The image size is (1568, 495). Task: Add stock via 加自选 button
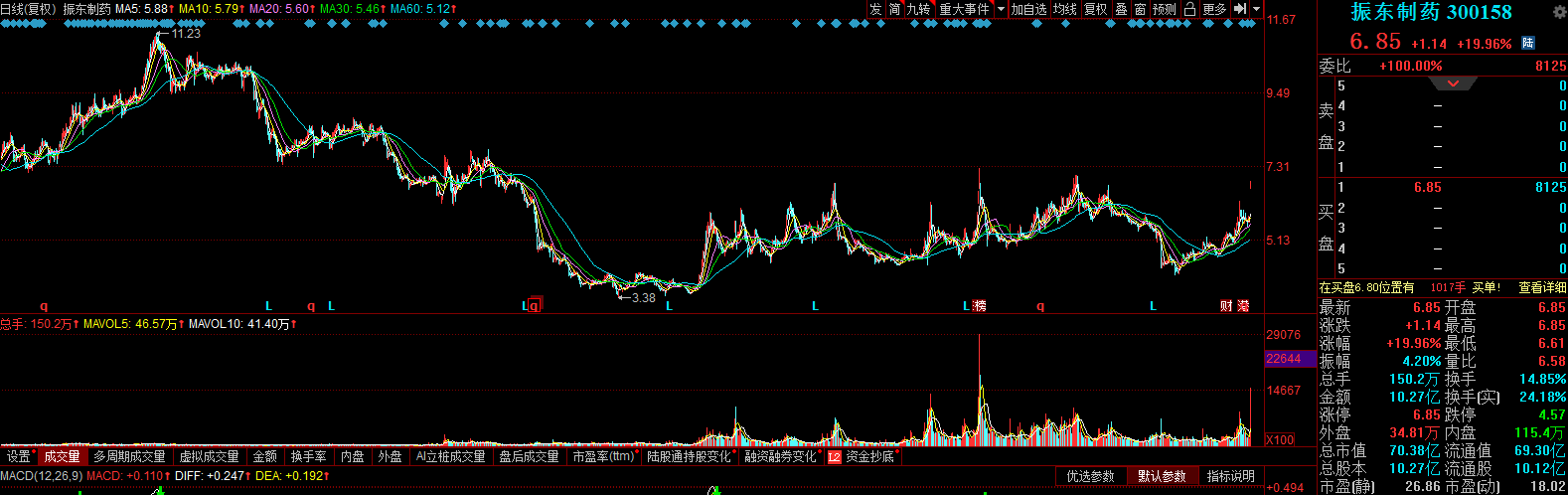[x=1029, y=9]
